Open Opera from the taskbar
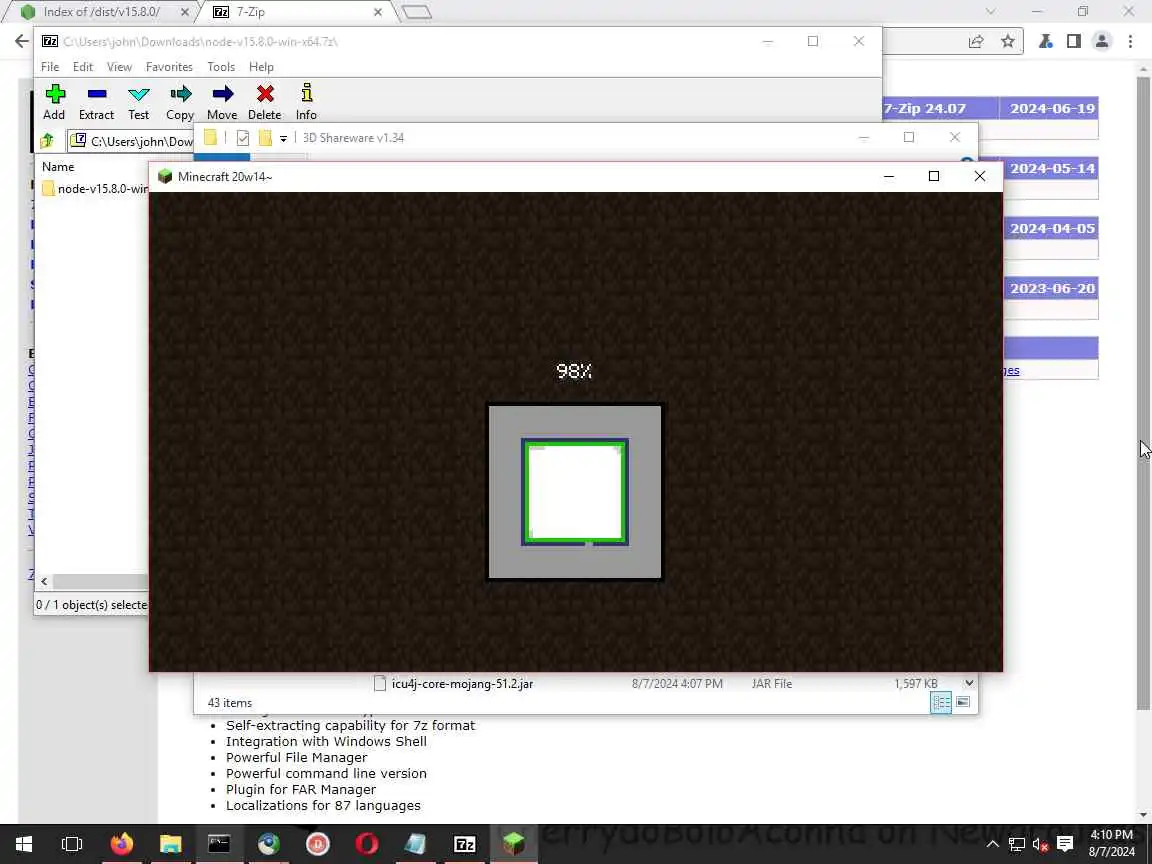The image size is (1152, 864). click(x=367, y=844)
